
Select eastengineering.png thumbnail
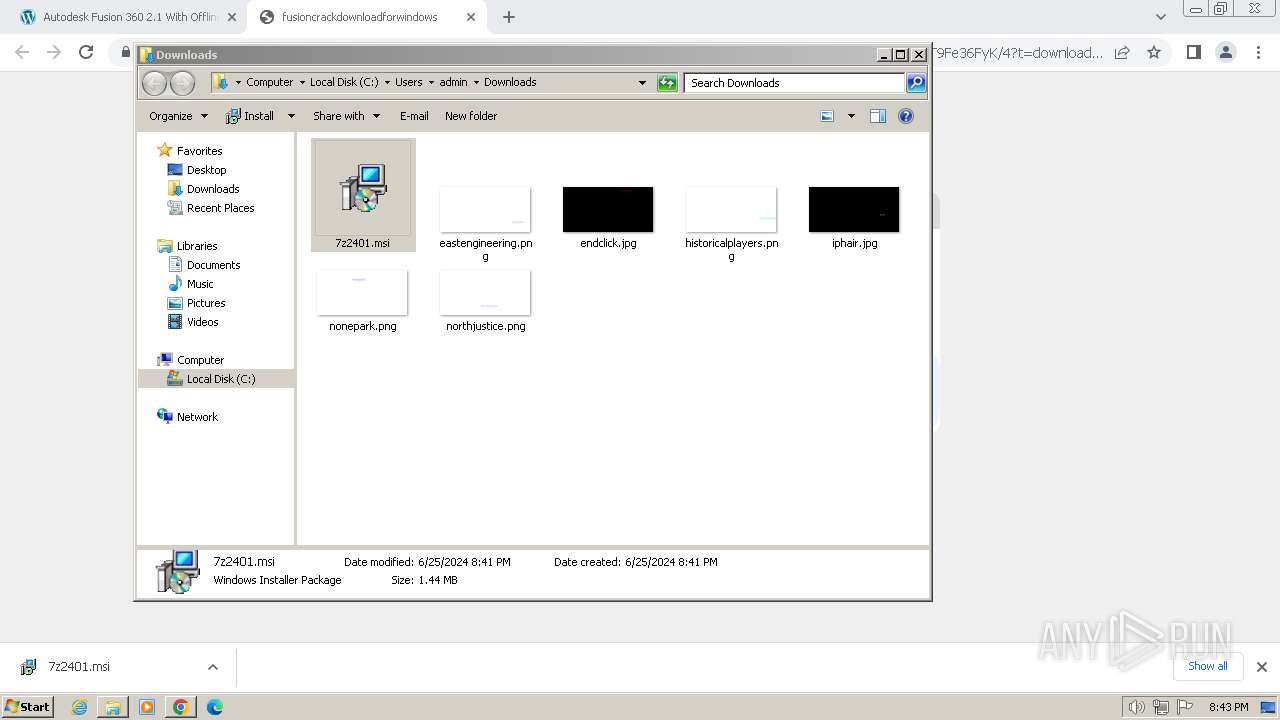point(485,209)
